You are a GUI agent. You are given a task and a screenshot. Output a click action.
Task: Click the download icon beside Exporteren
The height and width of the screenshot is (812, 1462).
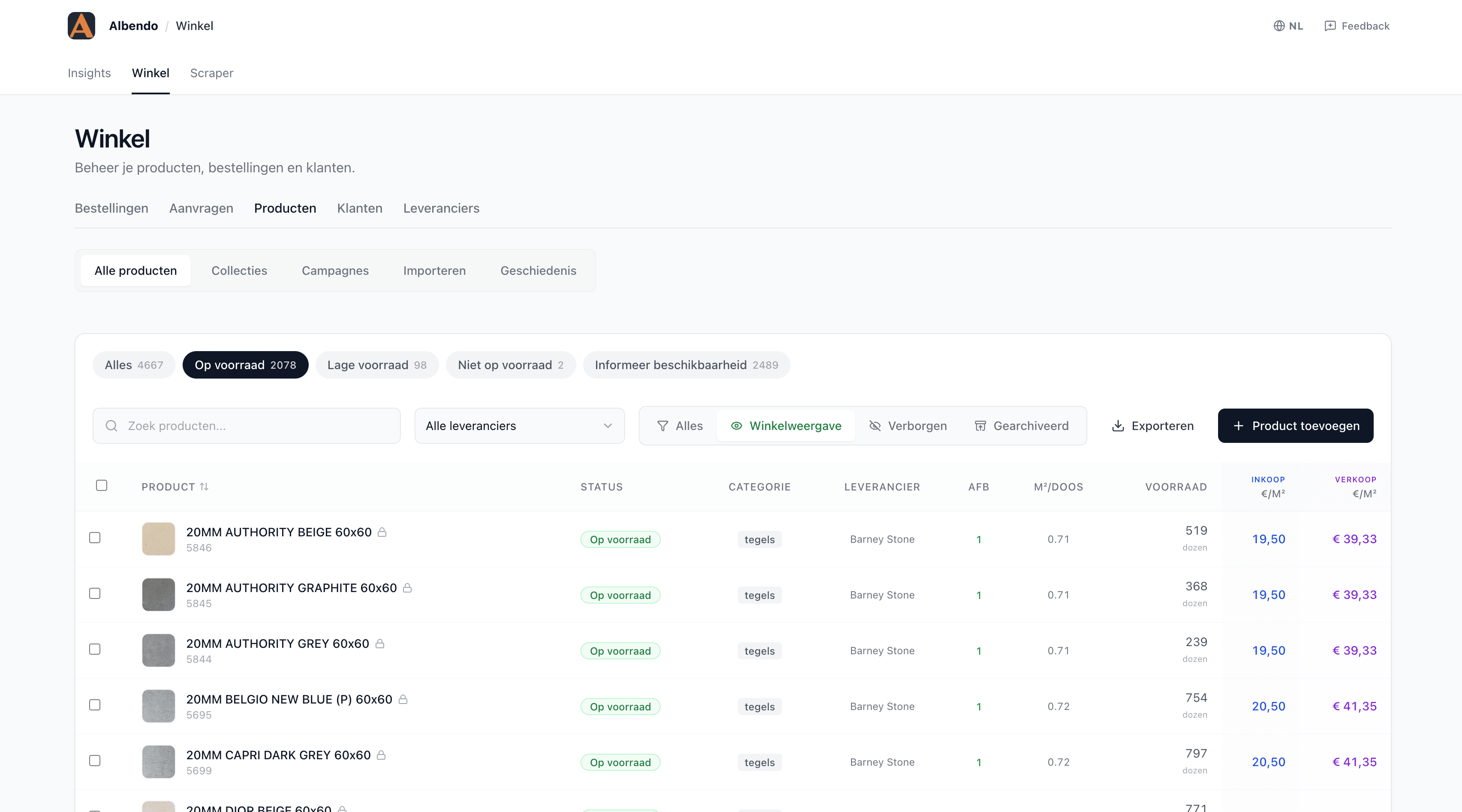[1117, 426]
